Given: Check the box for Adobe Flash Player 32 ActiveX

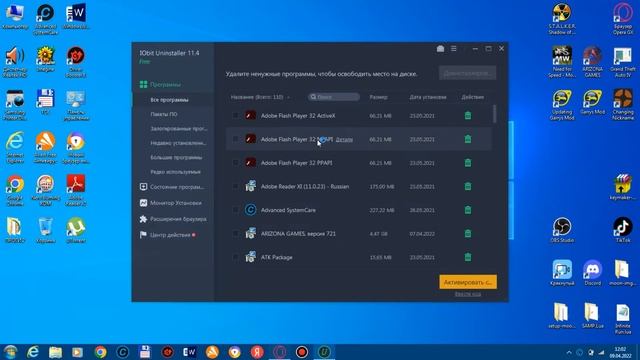Looking at the screenshot, I should (x=235, y=116).
